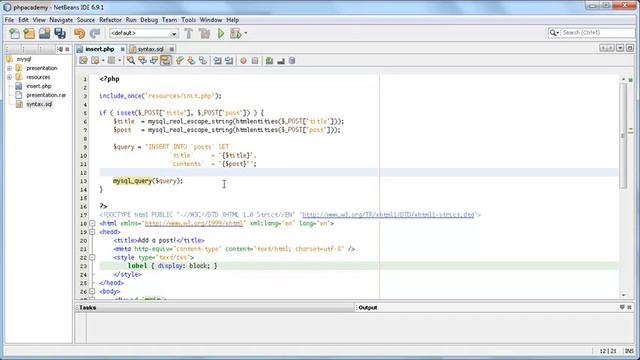Open the Debug menu
The image size is (640, 360).
149,20
